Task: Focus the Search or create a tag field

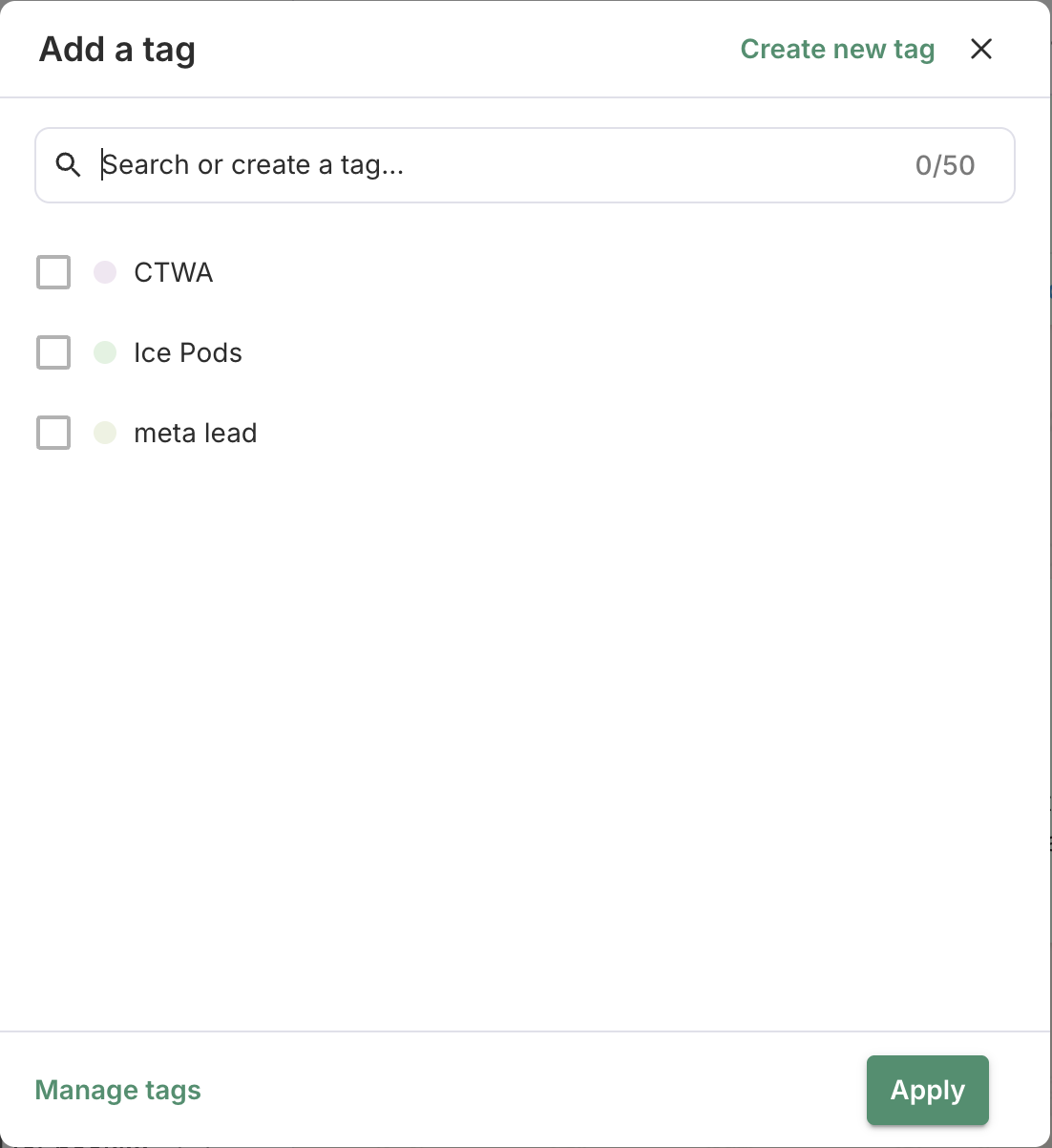Action: coord(496,165)
